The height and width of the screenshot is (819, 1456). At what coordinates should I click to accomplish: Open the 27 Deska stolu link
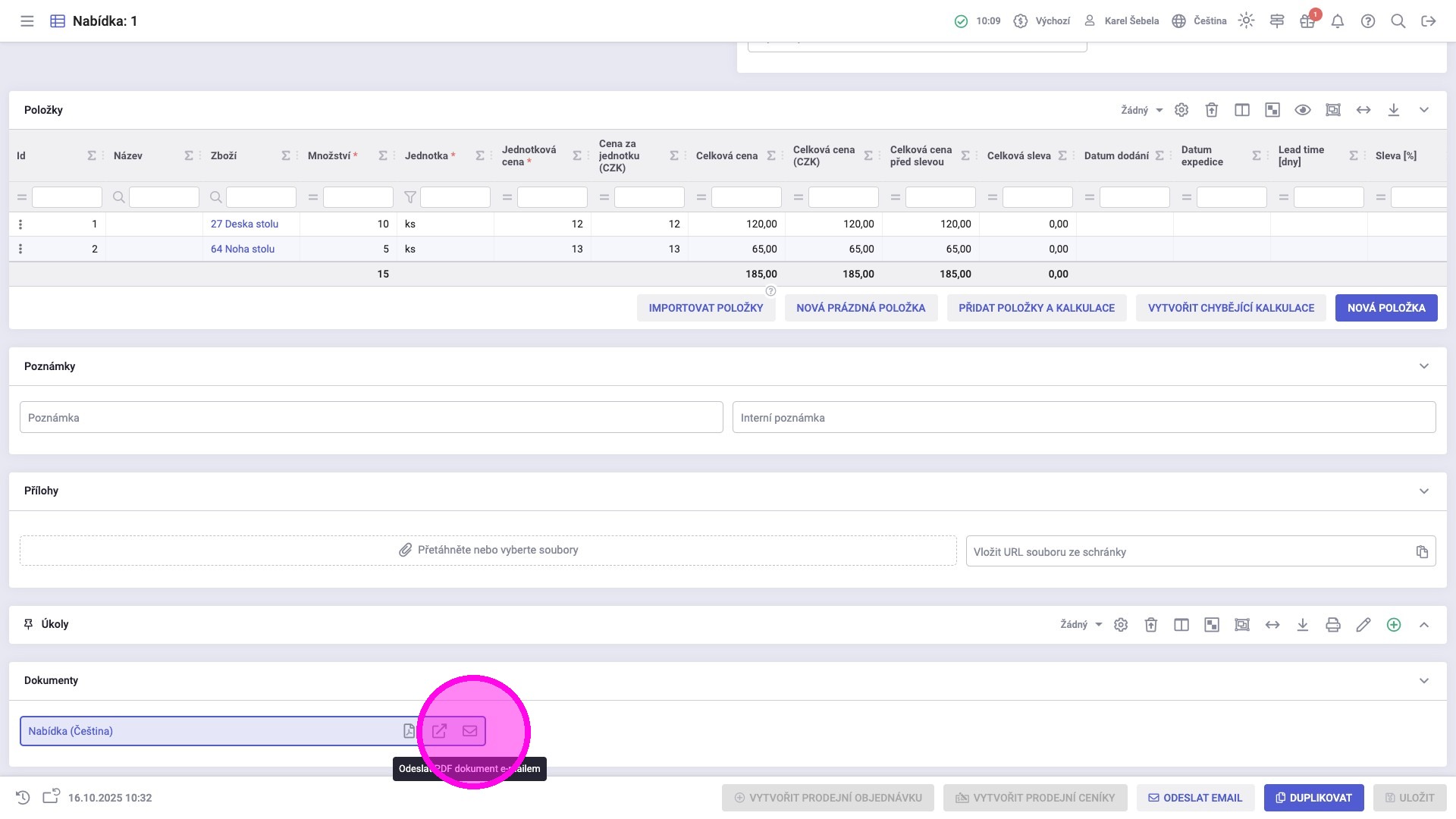click(x=244, y=224)
